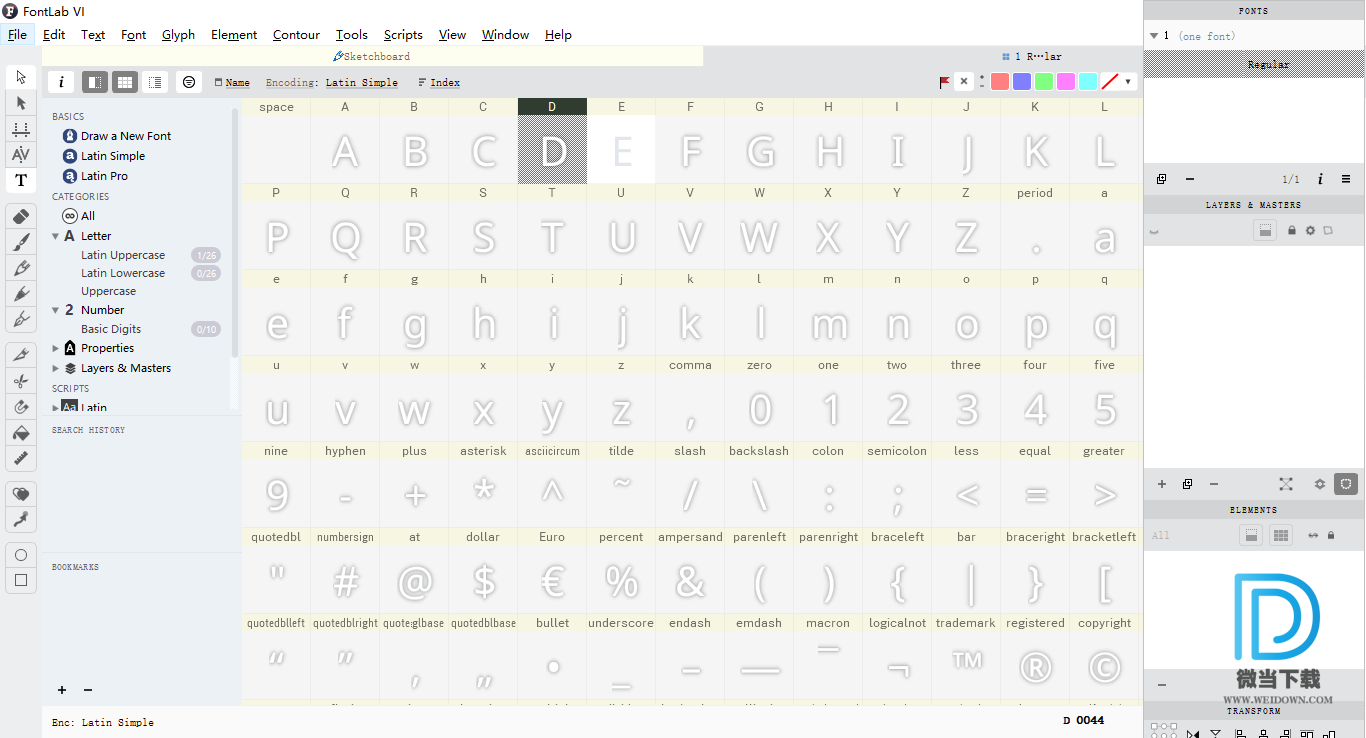Pick the red color flag swatch

1000,82
